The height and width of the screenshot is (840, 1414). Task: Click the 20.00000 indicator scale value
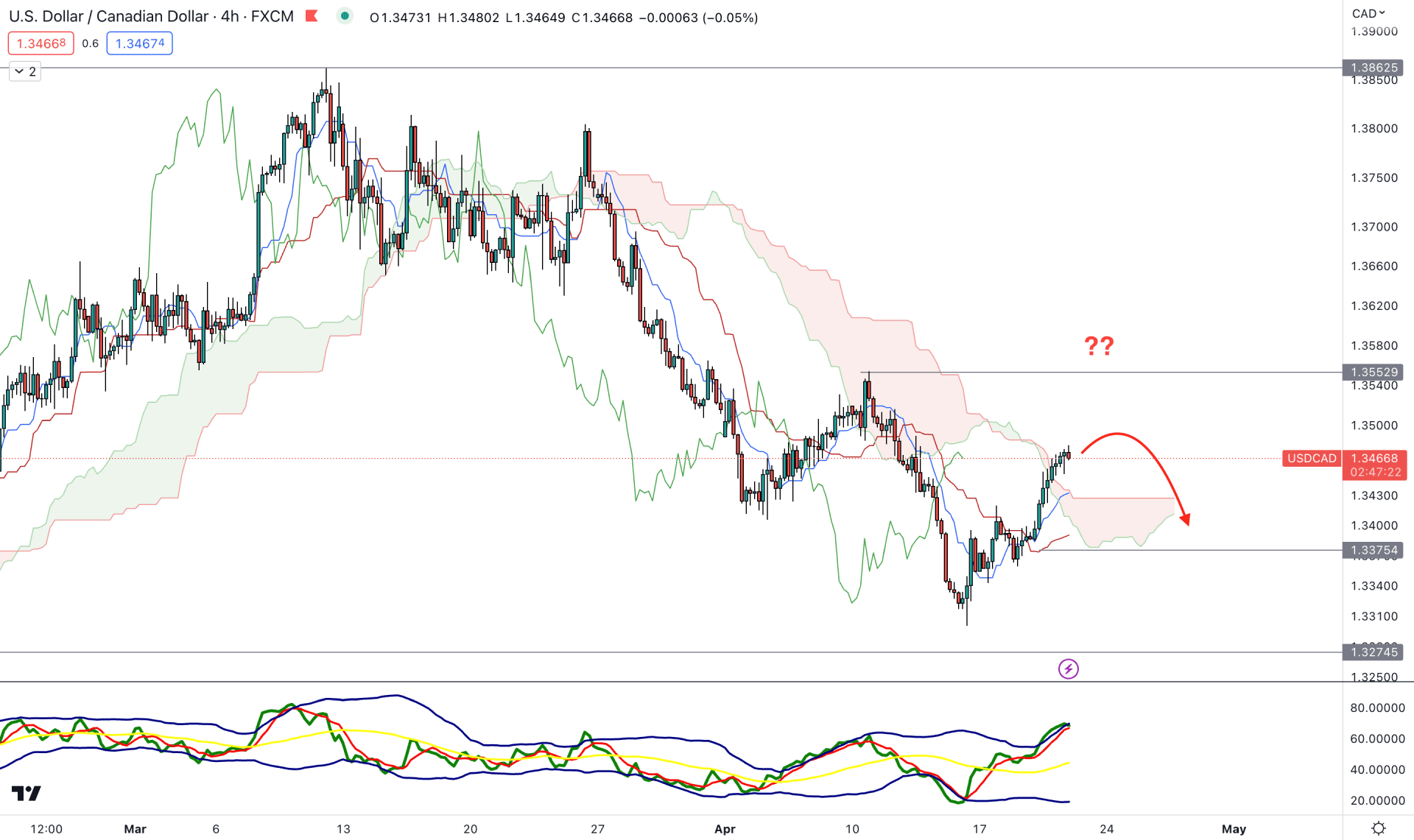coord(1377,800)
